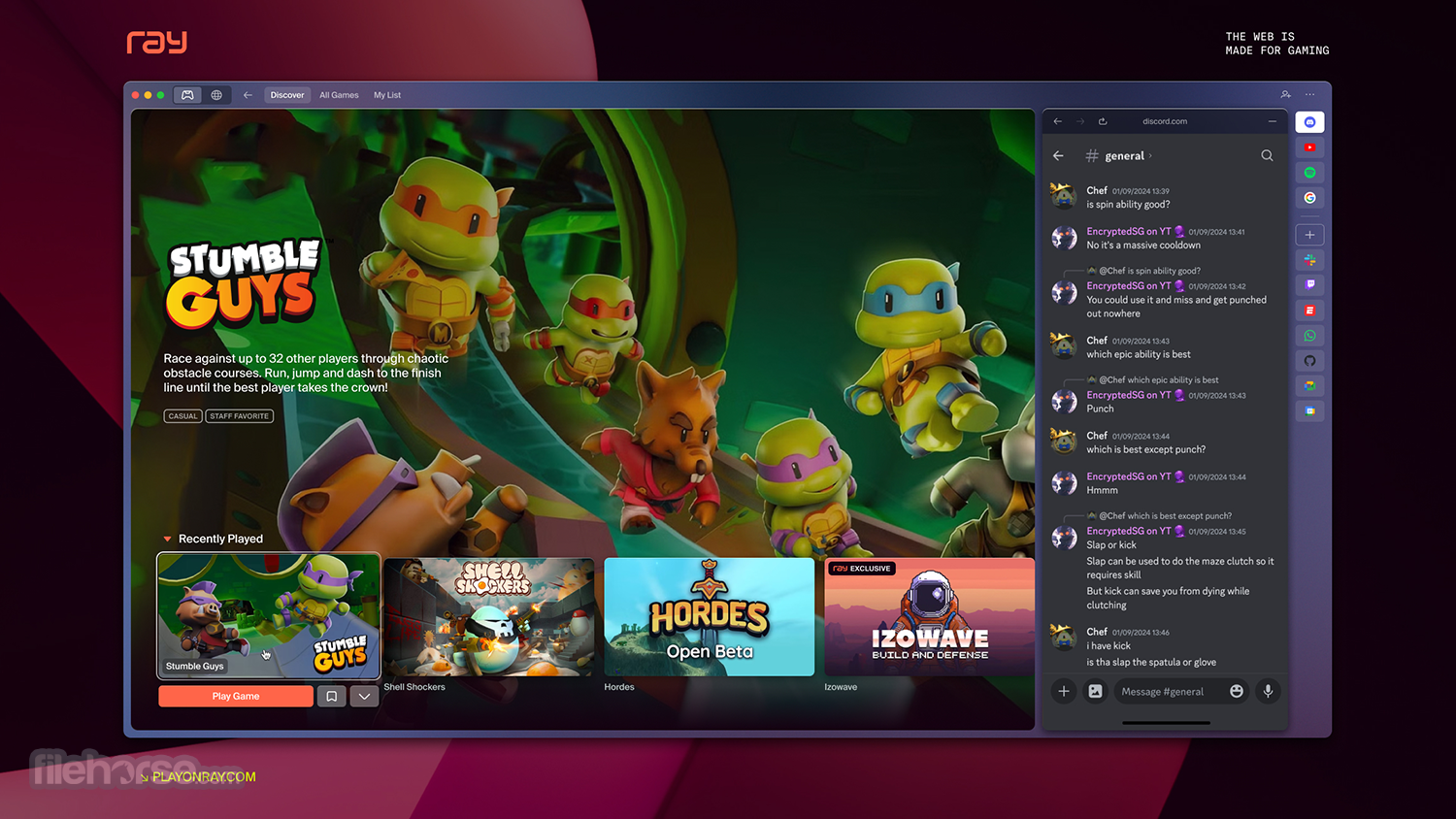Click the Stumble Guys hero logo

[243, 283]
